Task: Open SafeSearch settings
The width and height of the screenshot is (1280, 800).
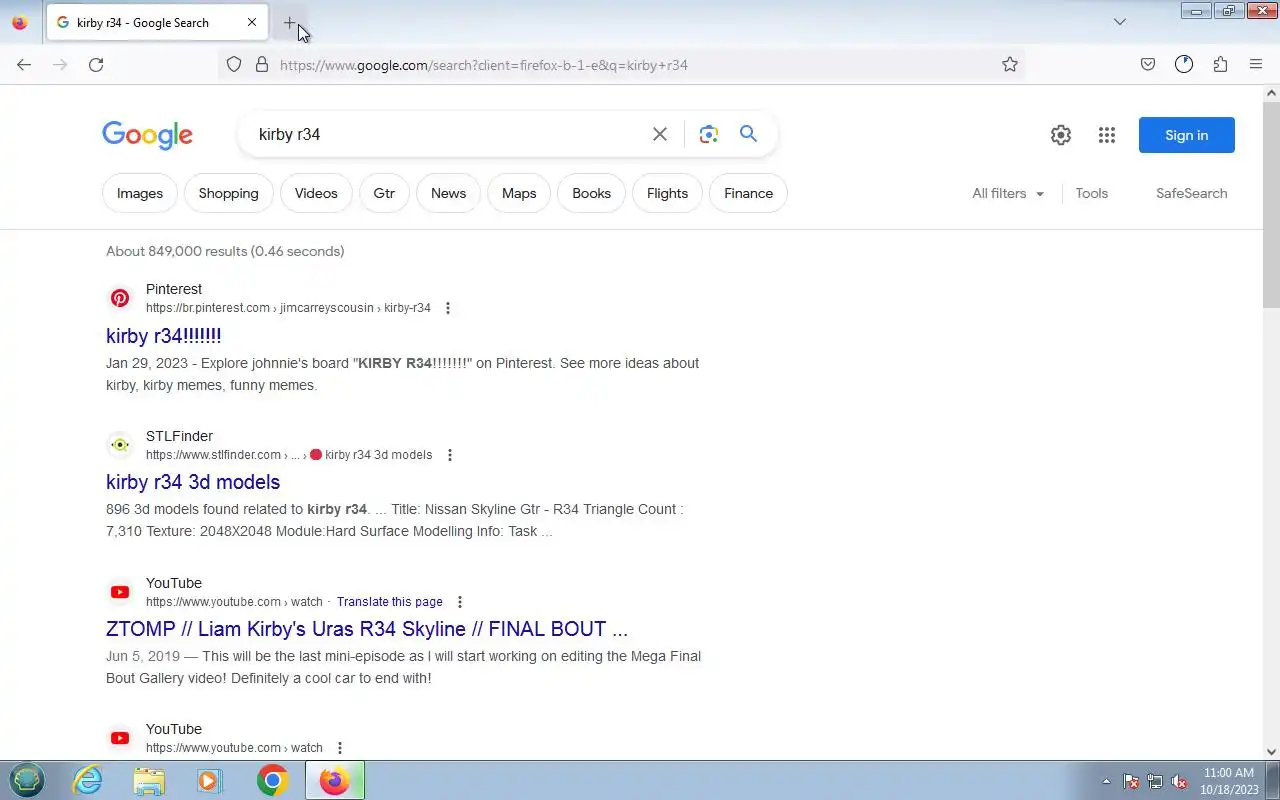Action: tap(1191, 193)
